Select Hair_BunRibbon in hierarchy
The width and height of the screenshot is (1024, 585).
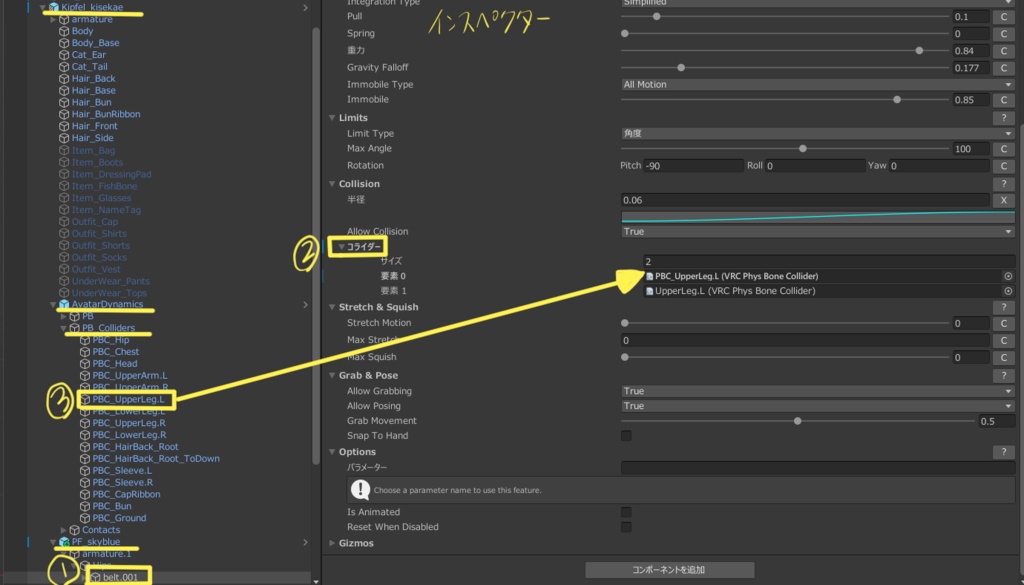pyautogui.click(x=106, y=114)
